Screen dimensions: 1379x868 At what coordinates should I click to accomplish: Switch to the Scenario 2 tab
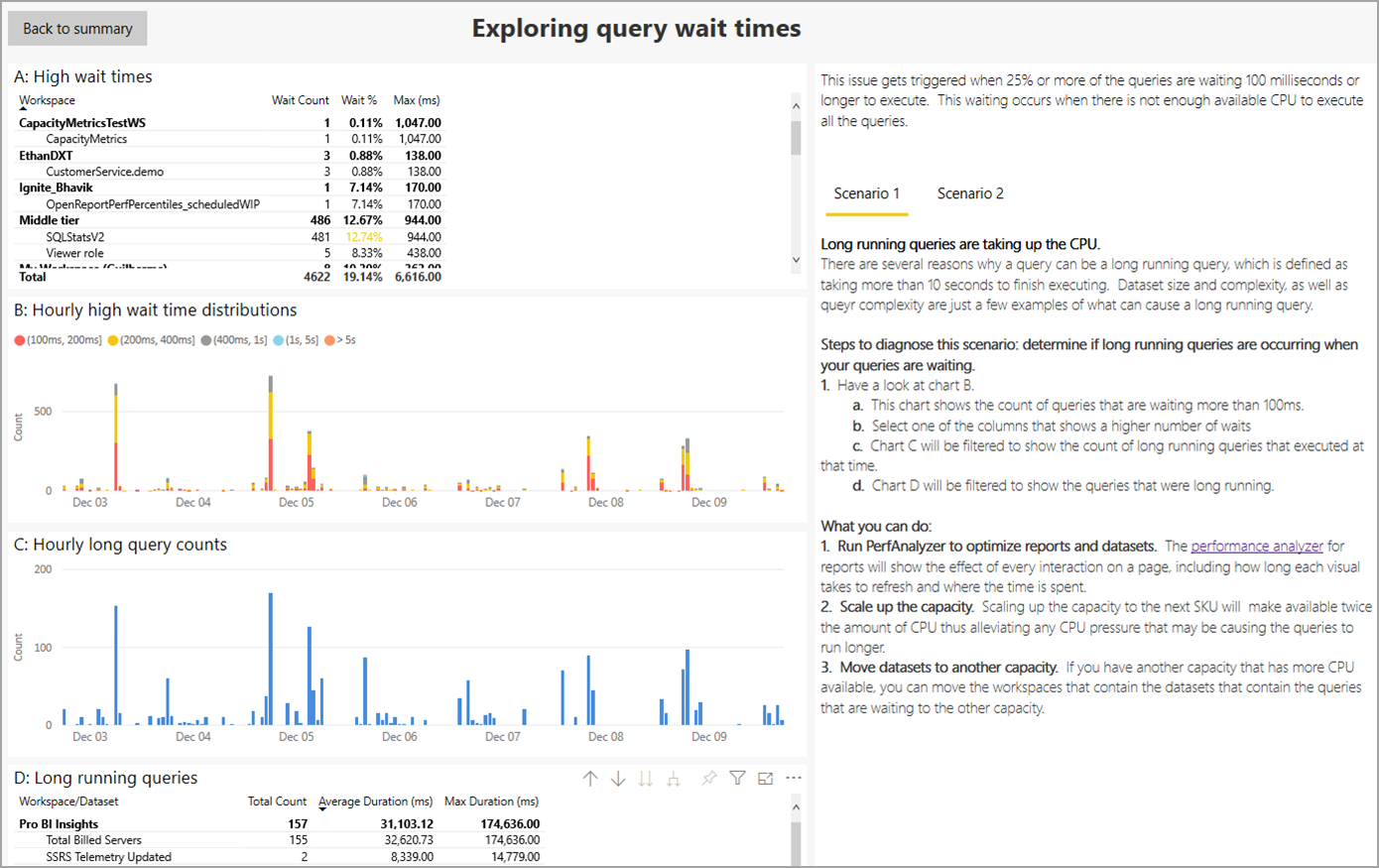[969, 193]
